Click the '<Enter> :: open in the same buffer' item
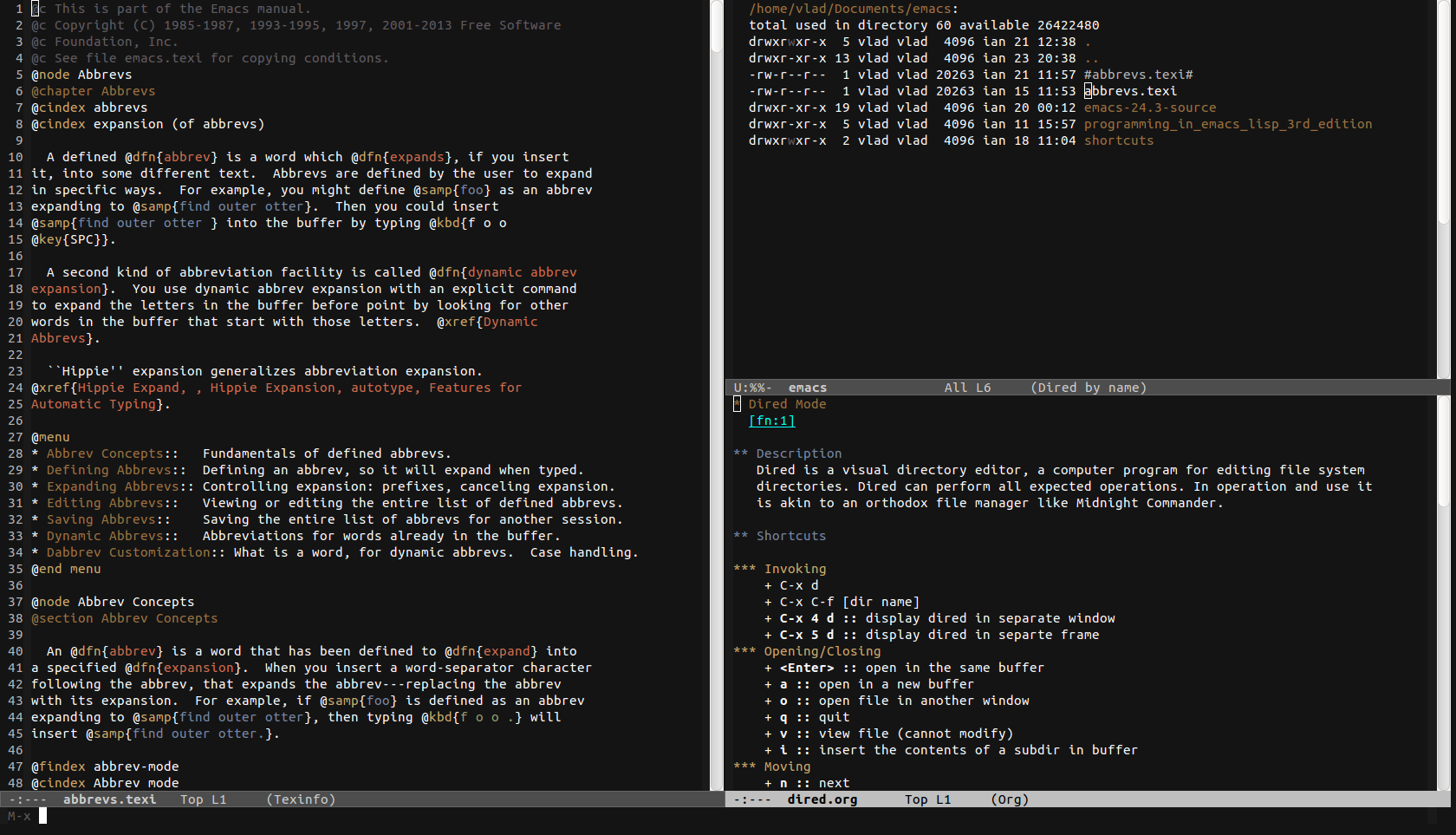This screenshot has height=835, width=1456. pyautogui.click(x=904, y=668)
